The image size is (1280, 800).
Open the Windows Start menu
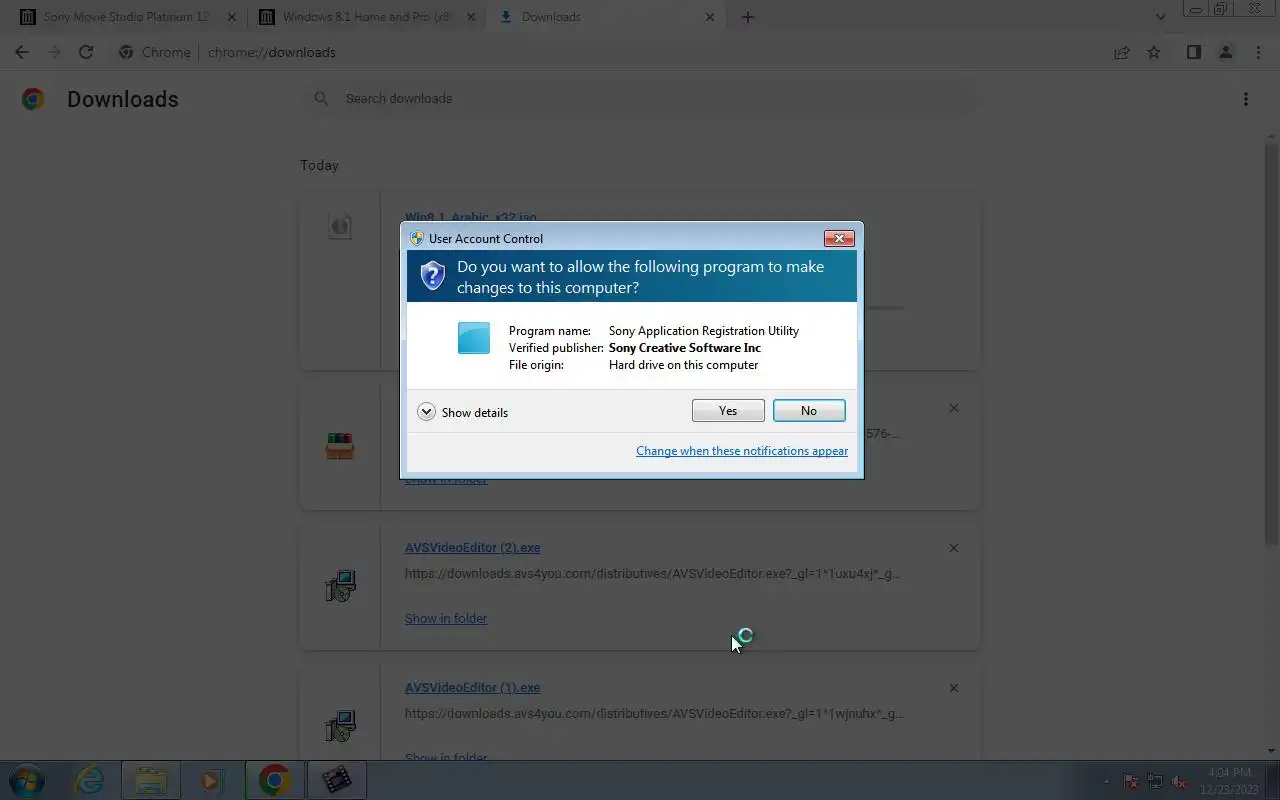(x=27, y=780)
